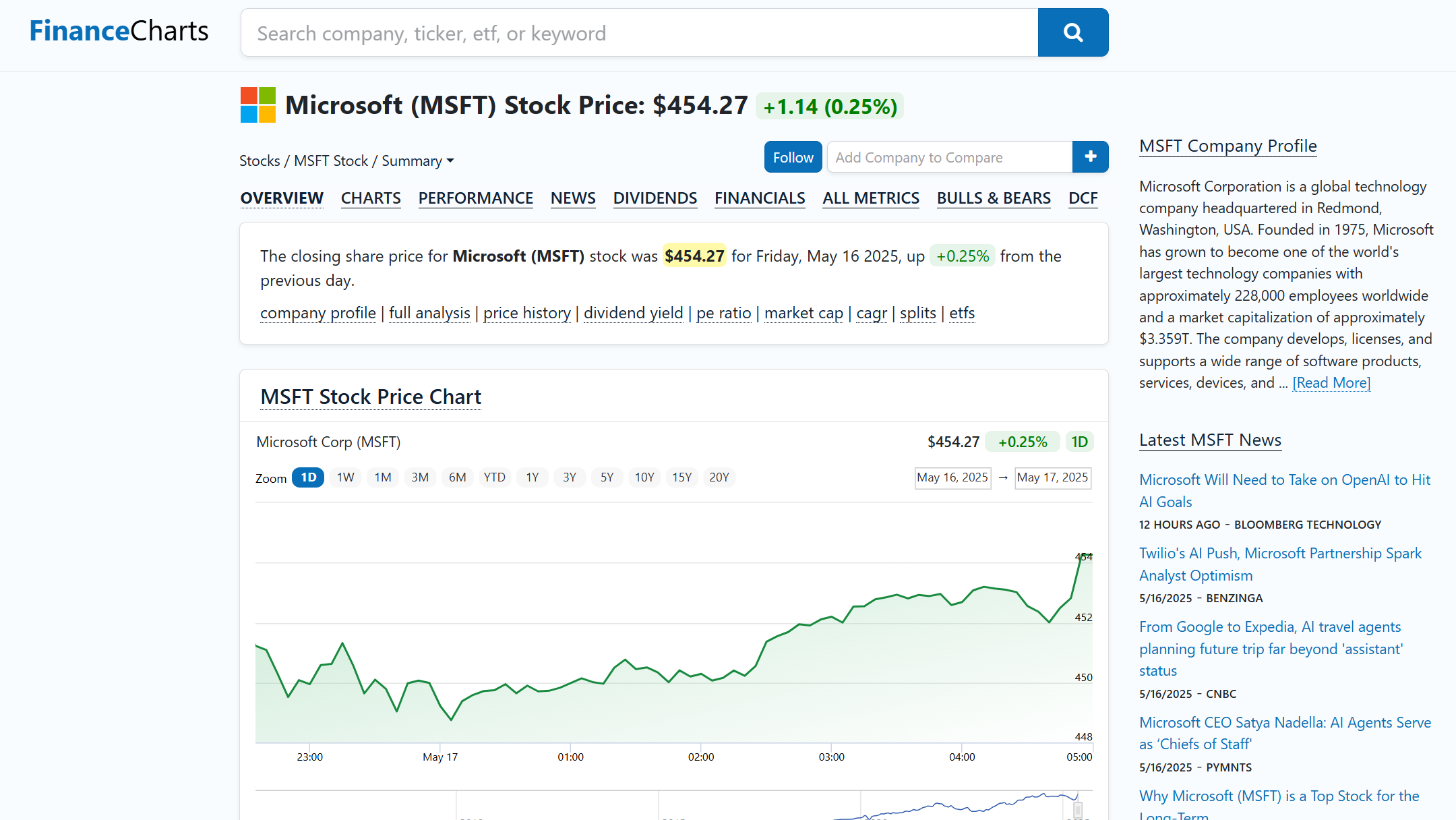
Task: Select the YTD zoom range
Action: pos(495,477)
